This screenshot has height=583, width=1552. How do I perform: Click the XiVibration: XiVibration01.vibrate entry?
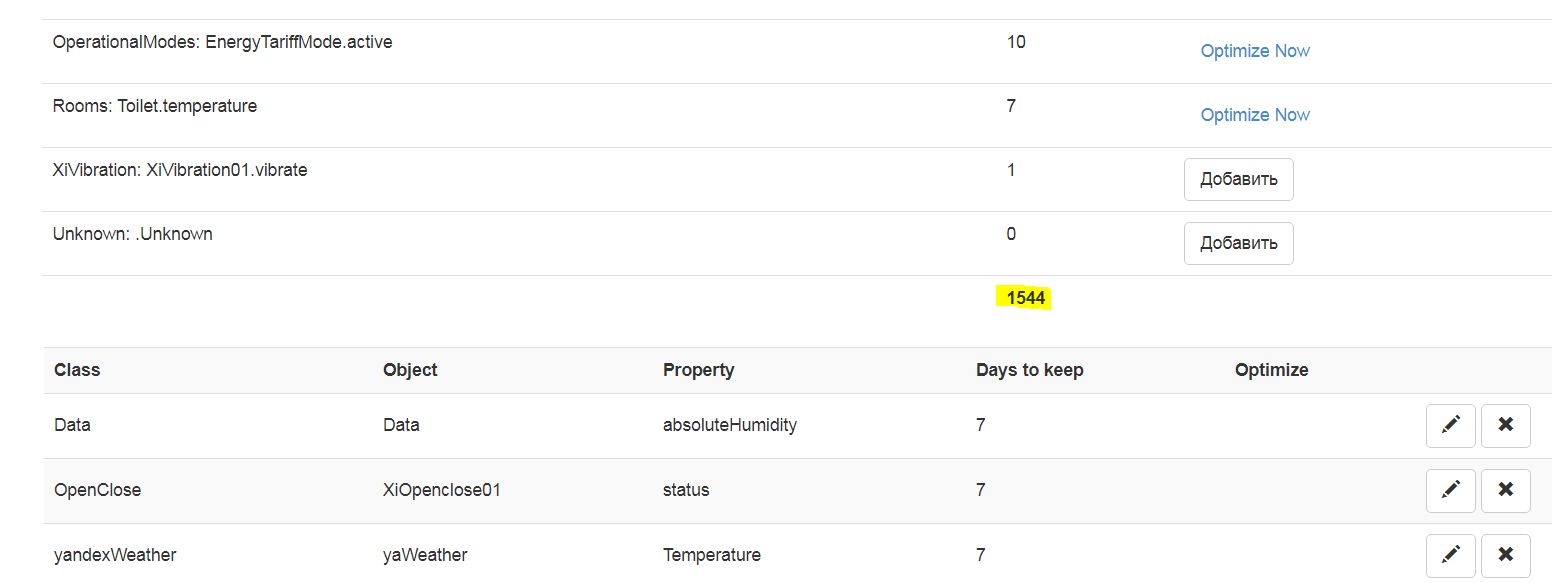coord(180,170)
